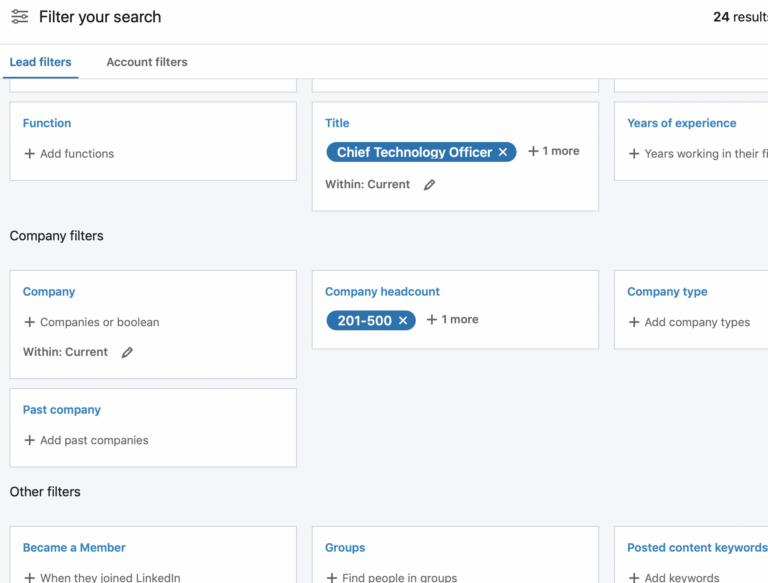The height and width of the screenshot is (583, 768).
Task: Expand 1 more in Company headcount
Action: [459, 320]
